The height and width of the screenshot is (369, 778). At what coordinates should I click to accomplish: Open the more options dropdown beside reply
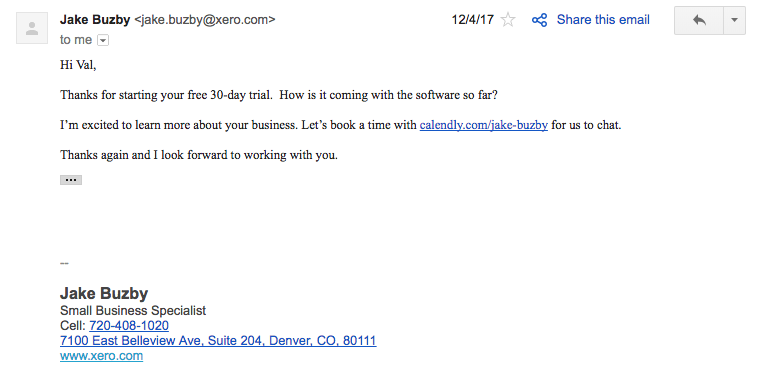pos(734,20)
